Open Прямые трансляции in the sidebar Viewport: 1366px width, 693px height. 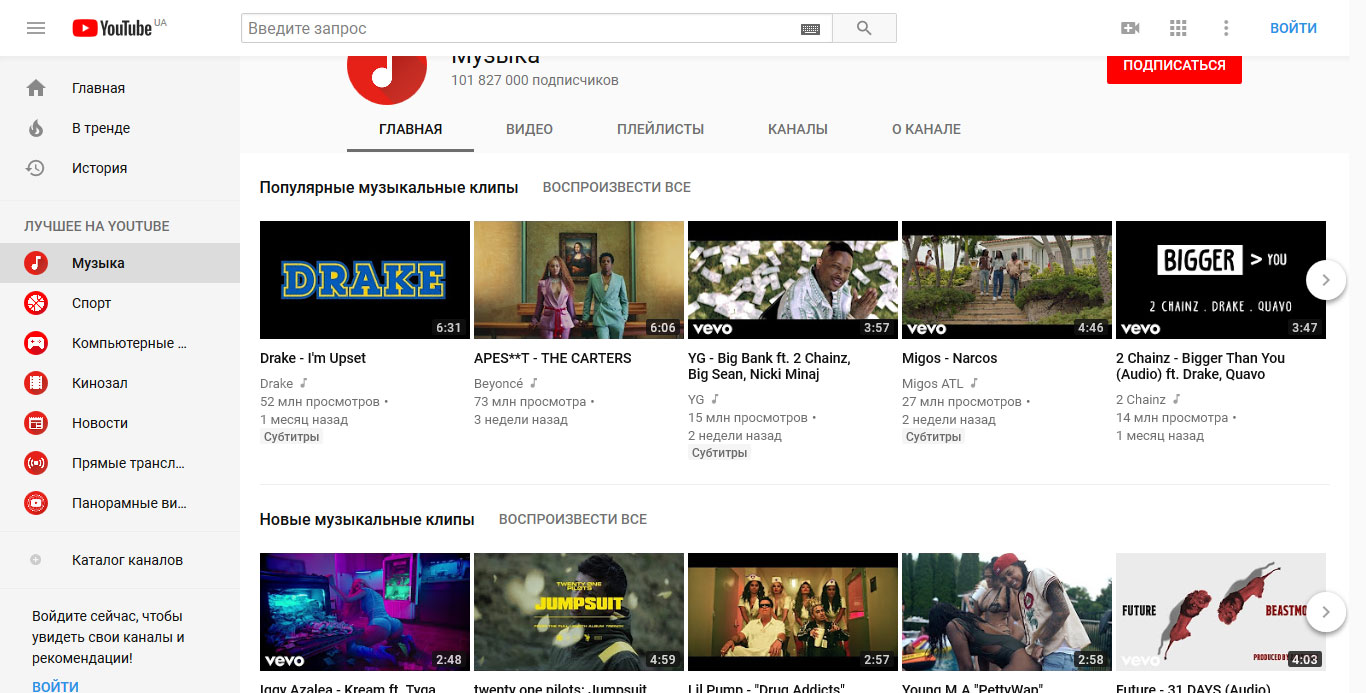click(x=120, y=463)
